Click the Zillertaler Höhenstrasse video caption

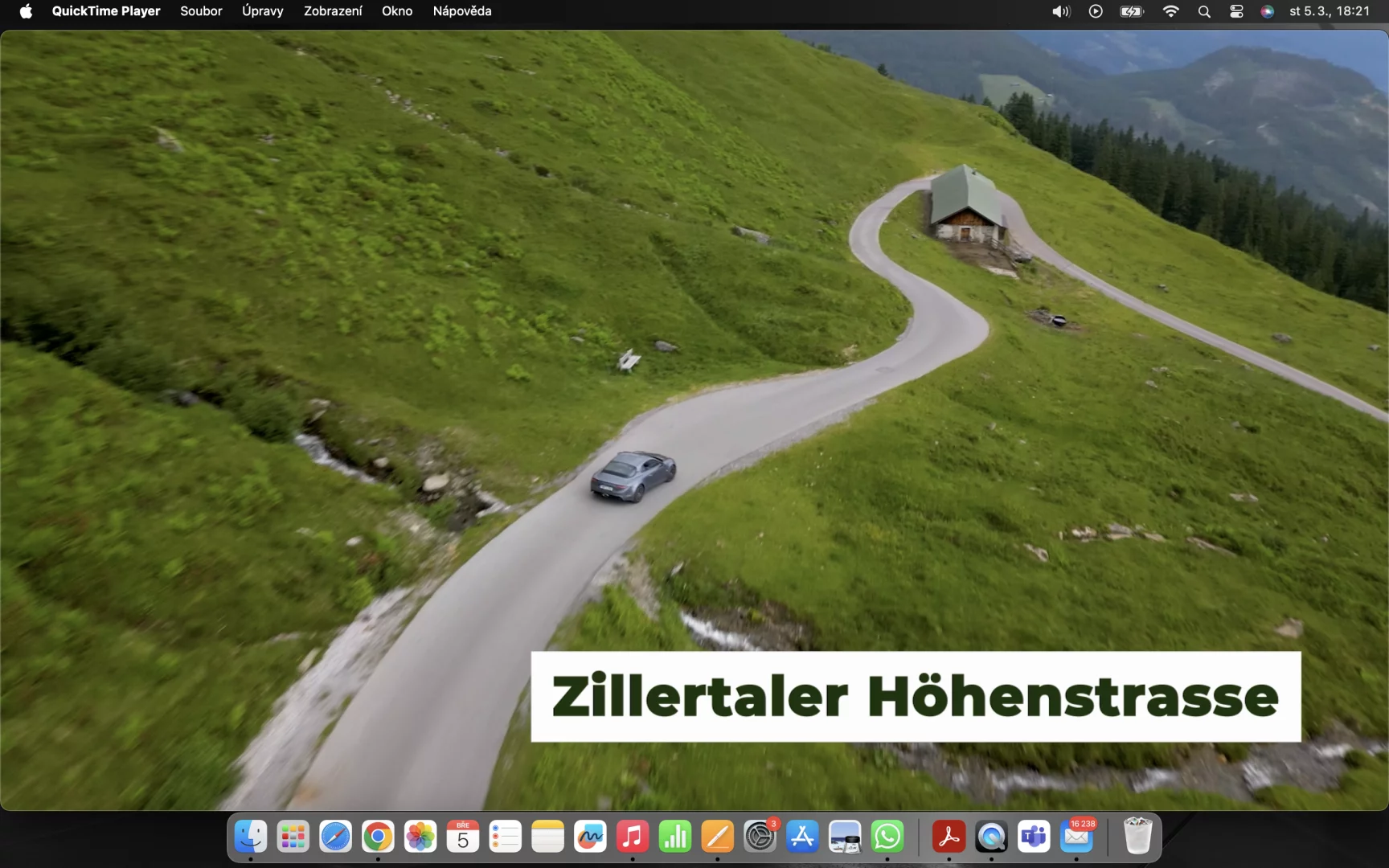click(x=916, y=697)
